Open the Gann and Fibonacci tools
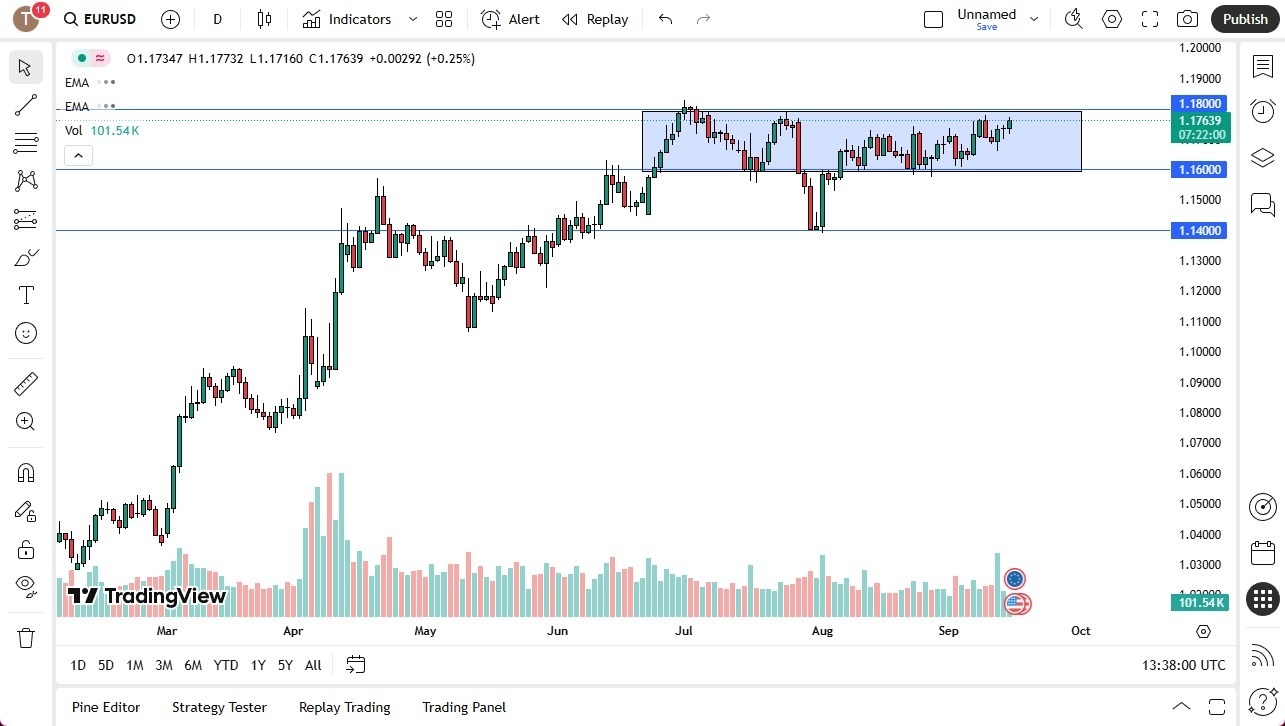The height and width of the screenshot is (726, 1285). (x=25, y=142)
